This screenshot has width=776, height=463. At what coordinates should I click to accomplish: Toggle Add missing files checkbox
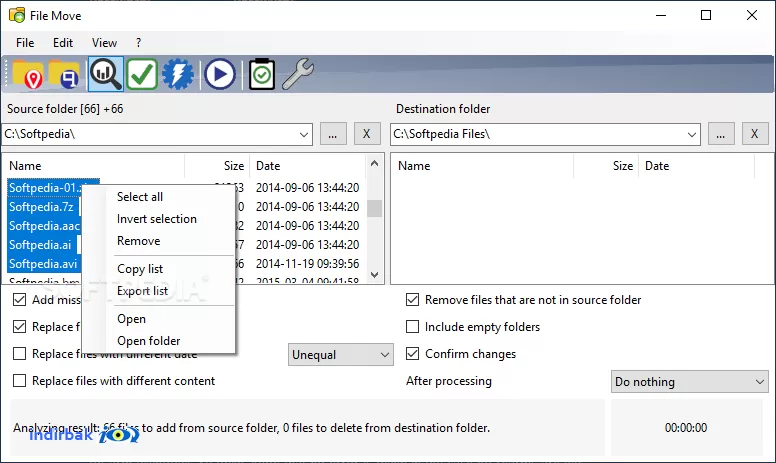[x=19, y=300]
